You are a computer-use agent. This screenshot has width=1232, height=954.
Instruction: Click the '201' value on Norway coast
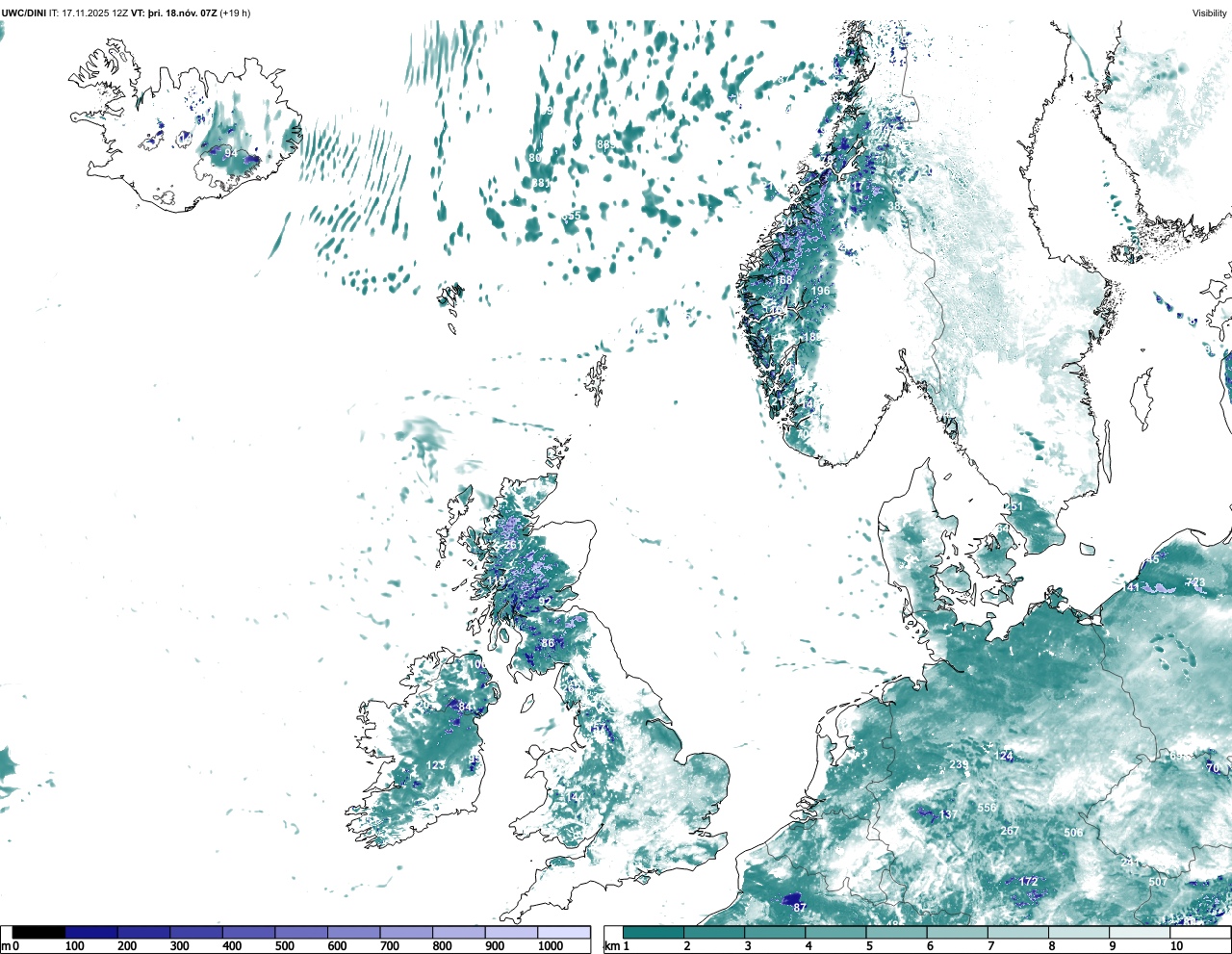(x=789, y=222)
